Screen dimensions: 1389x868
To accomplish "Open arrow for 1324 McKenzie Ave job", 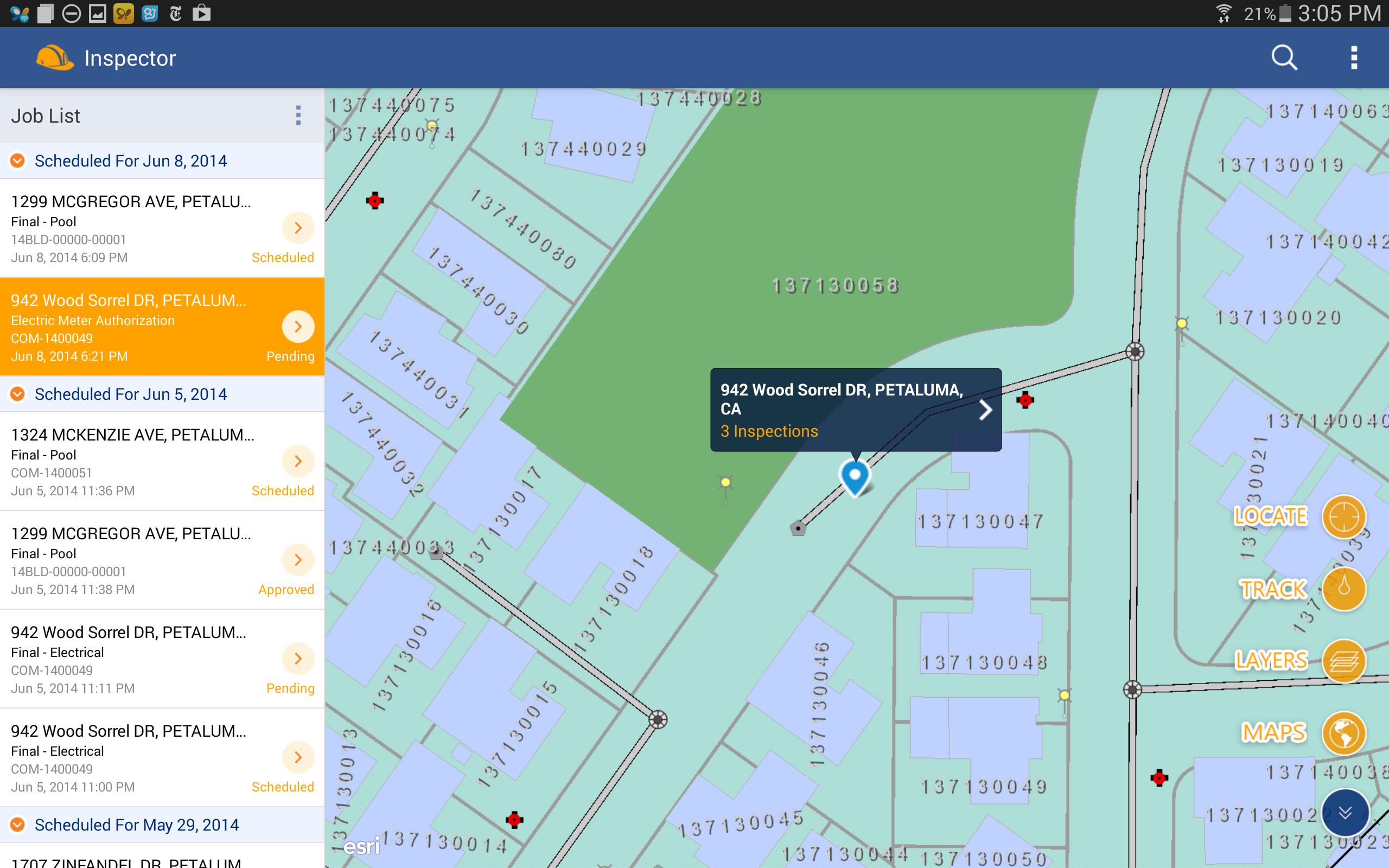I will pos(298,461).
